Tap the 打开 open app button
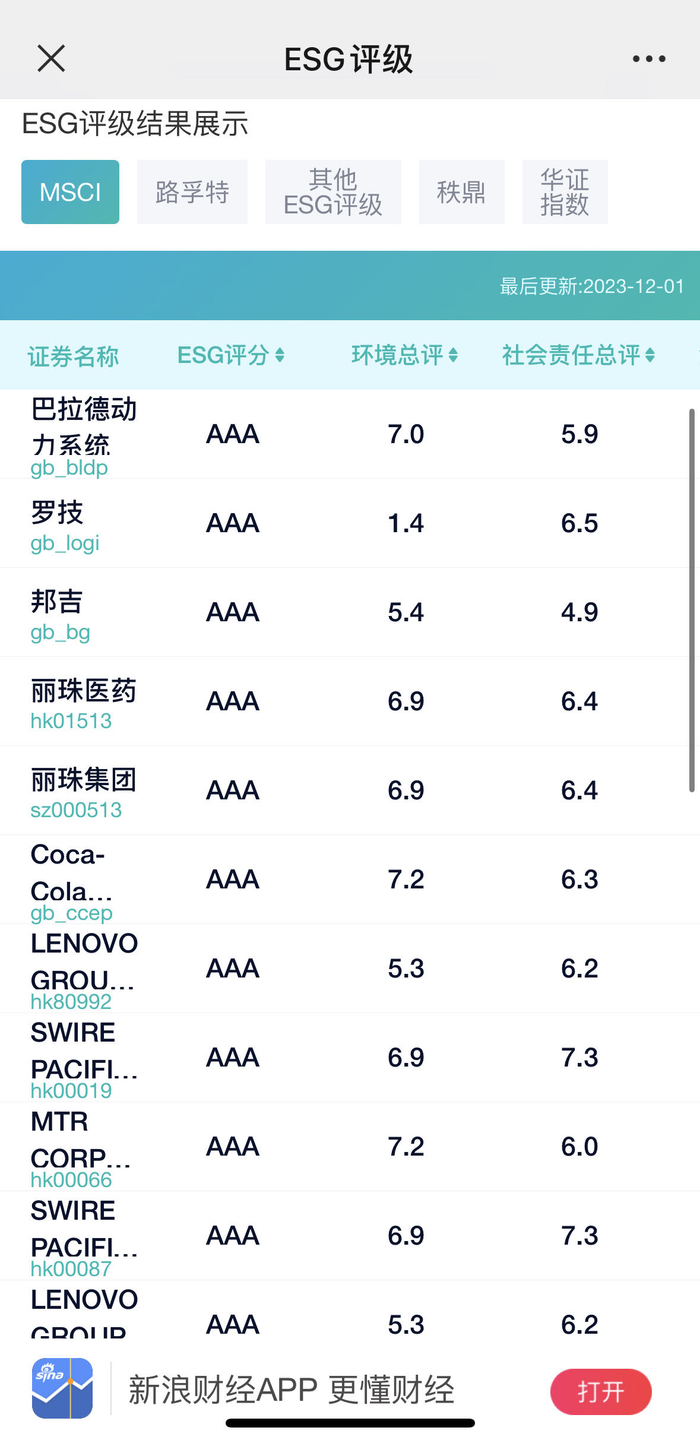The image size is (700, 1442). tap(600, 1391)
